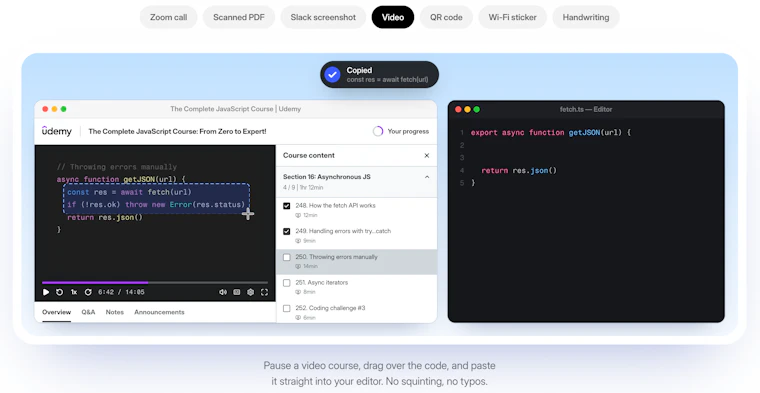Collapse Section 16 Asynchronous JS chevron
The width and height of the screenshot is (760, 393).
pos(427,177)
